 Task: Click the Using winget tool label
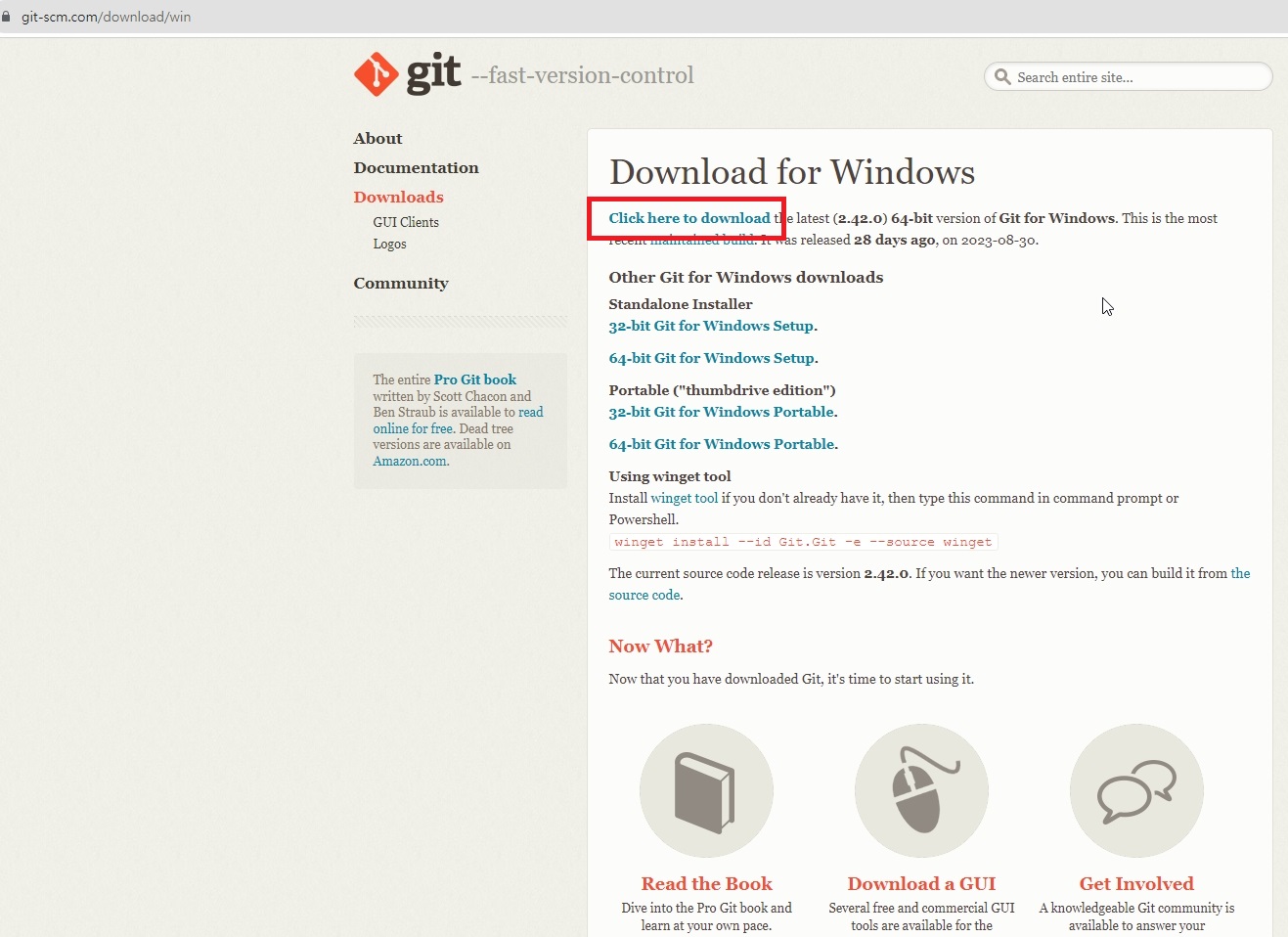coord(670,476)
